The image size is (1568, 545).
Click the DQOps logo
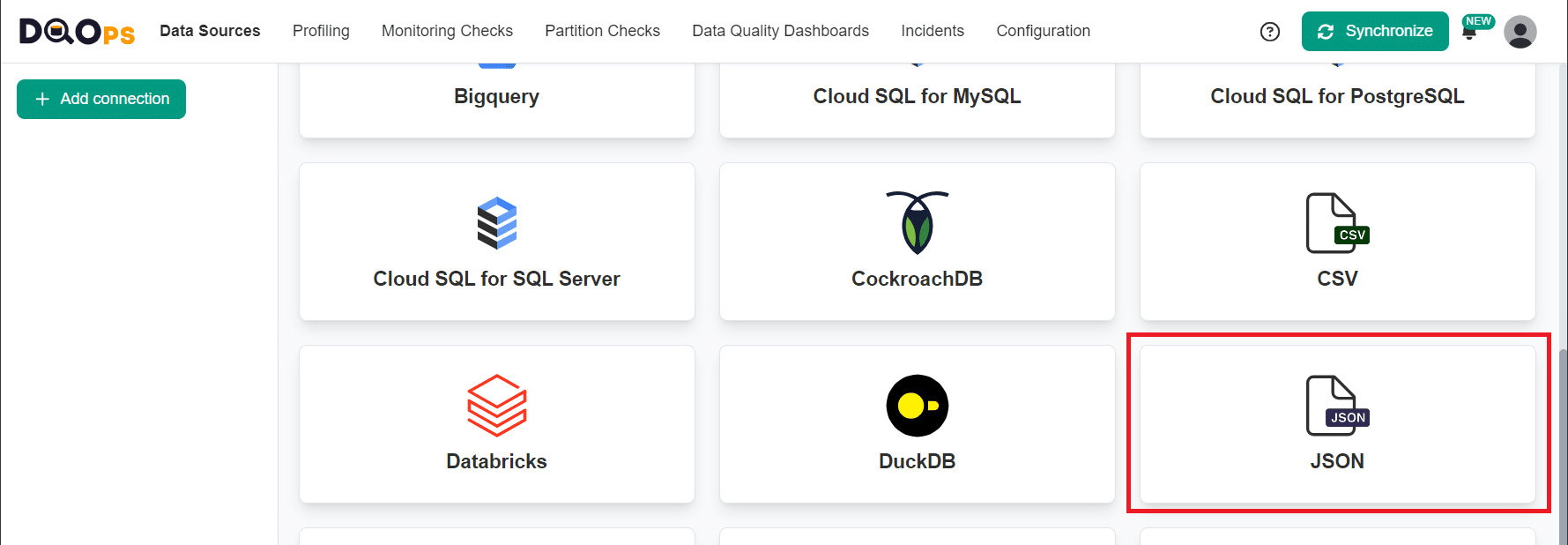pyautogui.click(x=77, y=32)
